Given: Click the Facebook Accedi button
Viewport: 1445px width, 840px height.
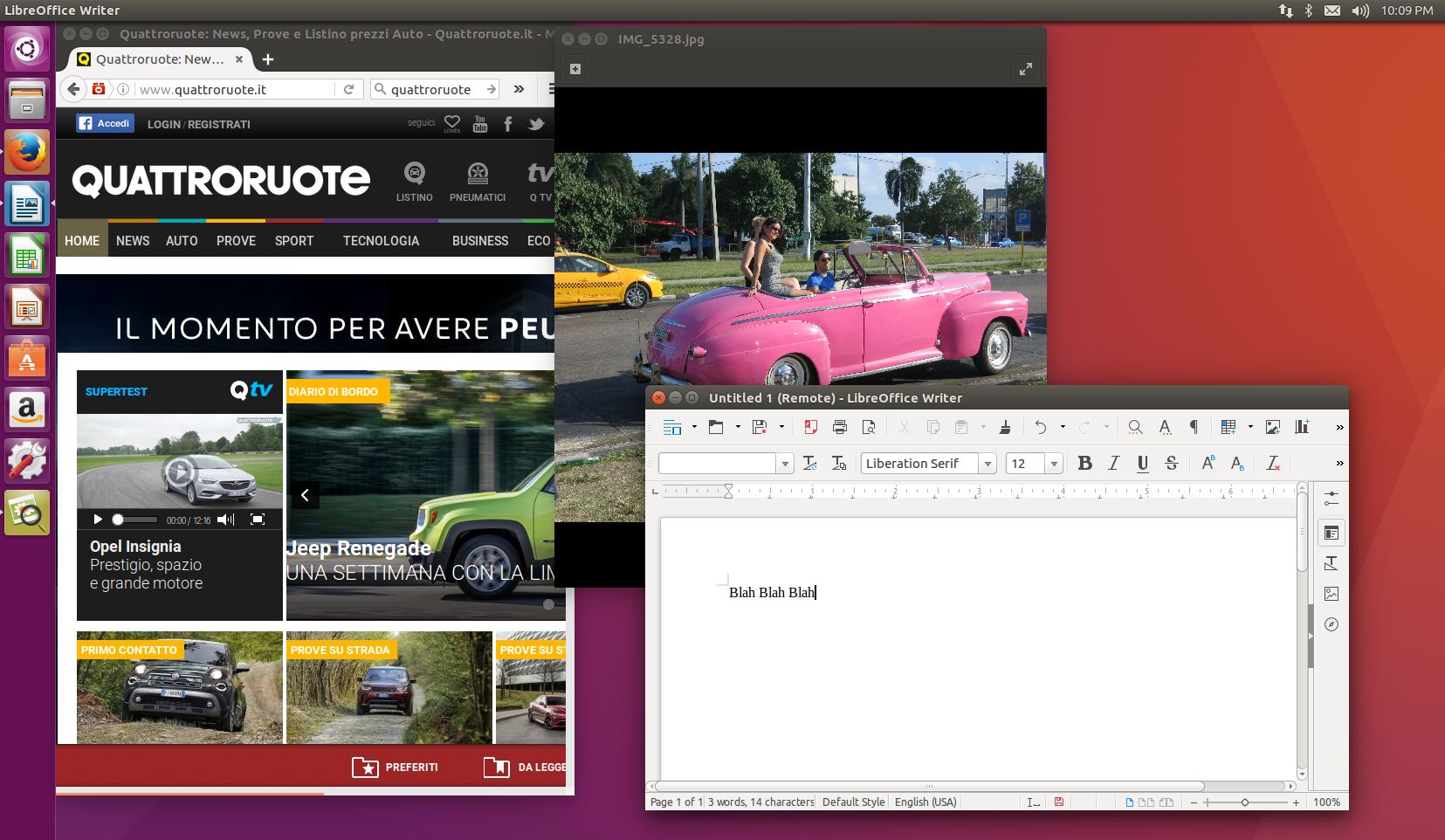Looking at the screenshot, I should pos(105,123).
